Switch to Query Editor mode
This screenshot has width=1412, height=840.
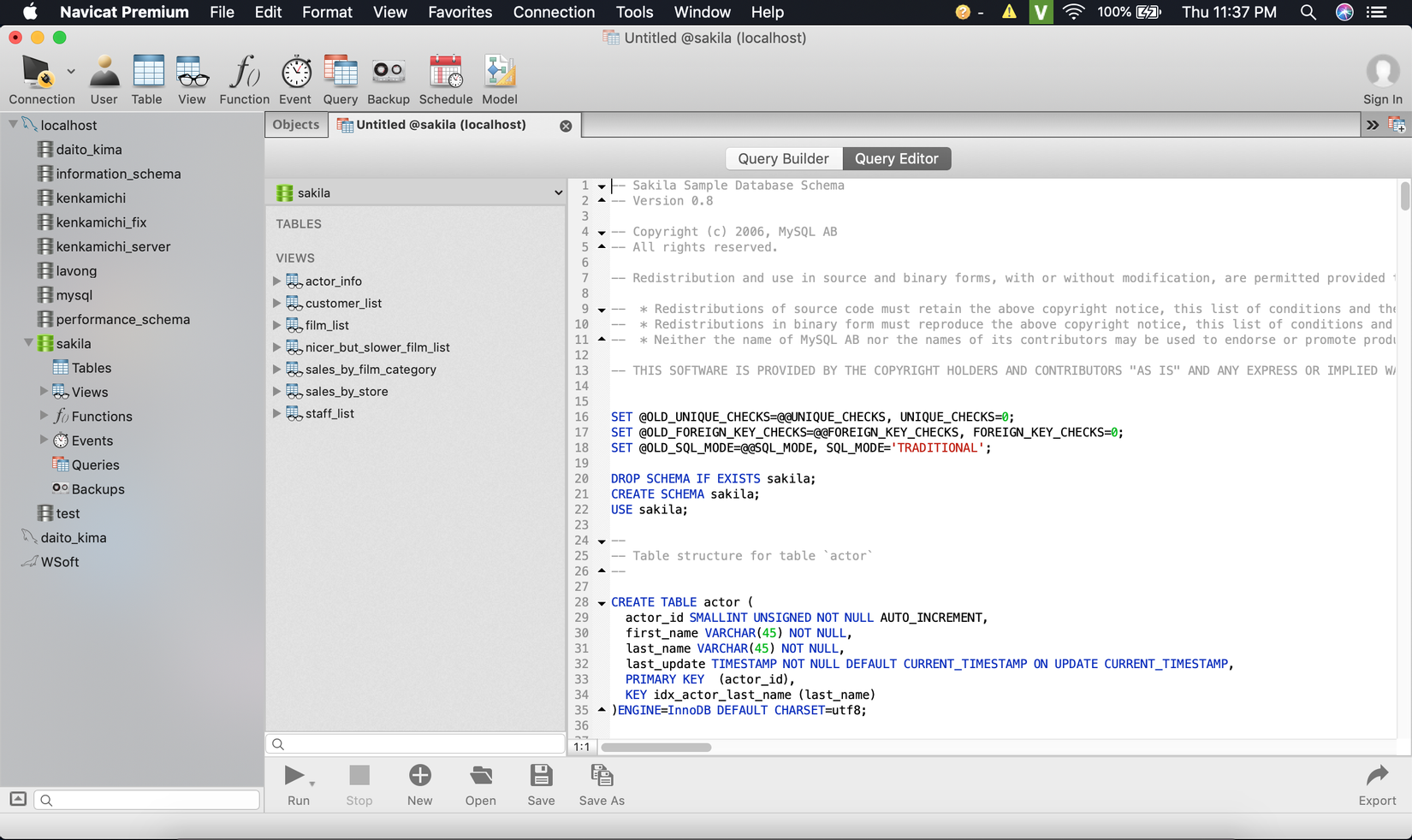point(896,159)
